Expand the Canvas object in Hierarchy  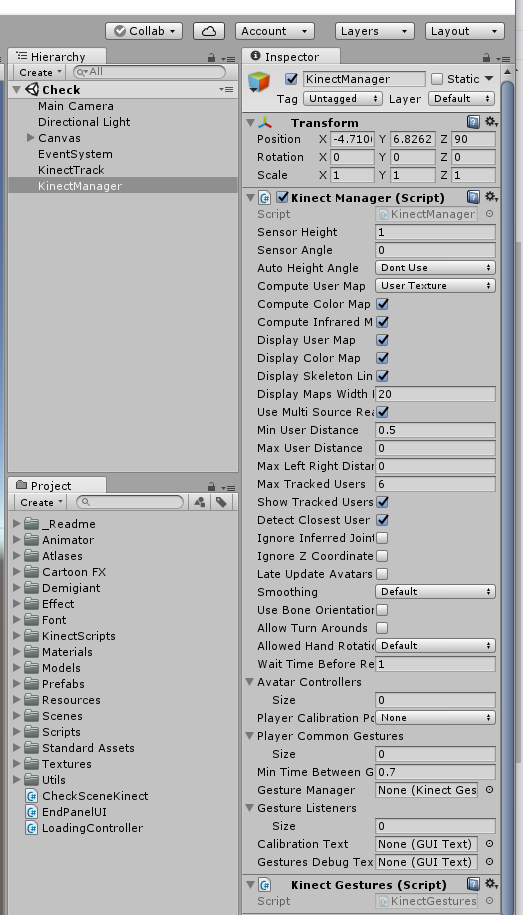coord(30,138)
